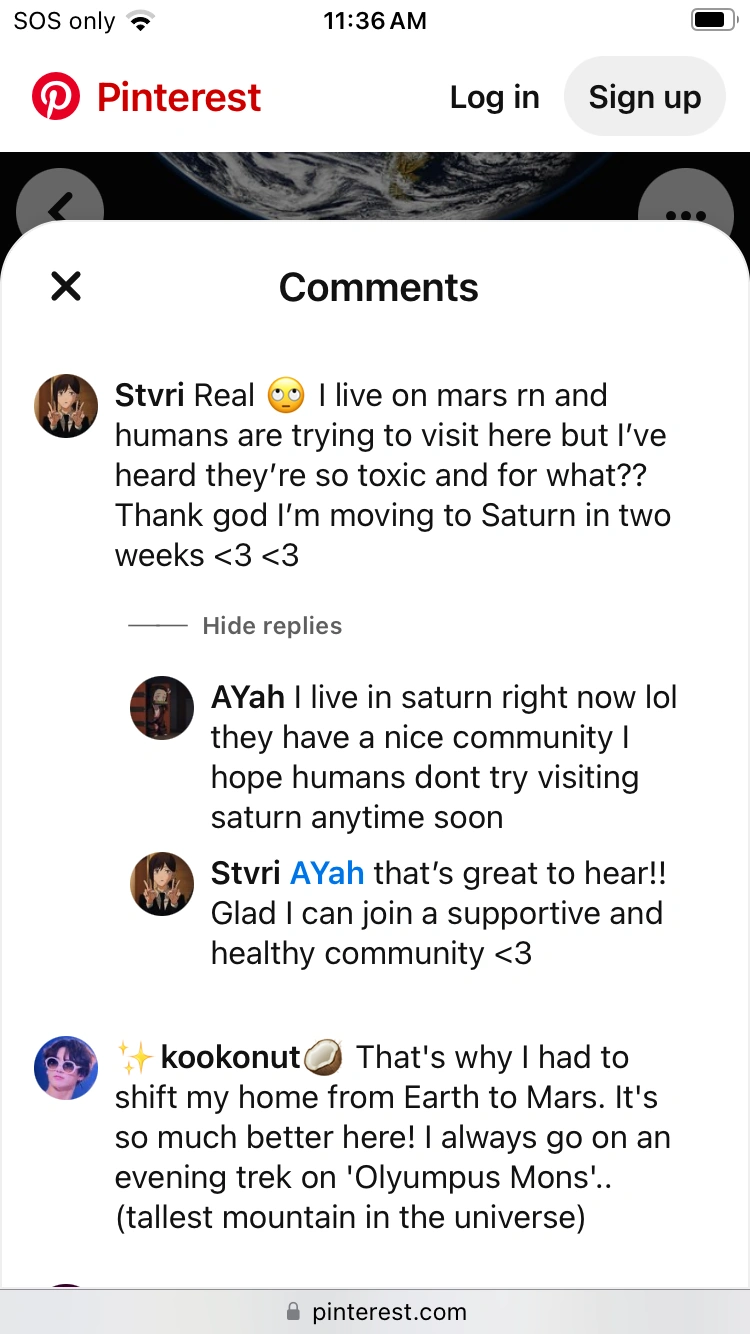Tap Stvri's avatar in the reply

tap(162, 884)
